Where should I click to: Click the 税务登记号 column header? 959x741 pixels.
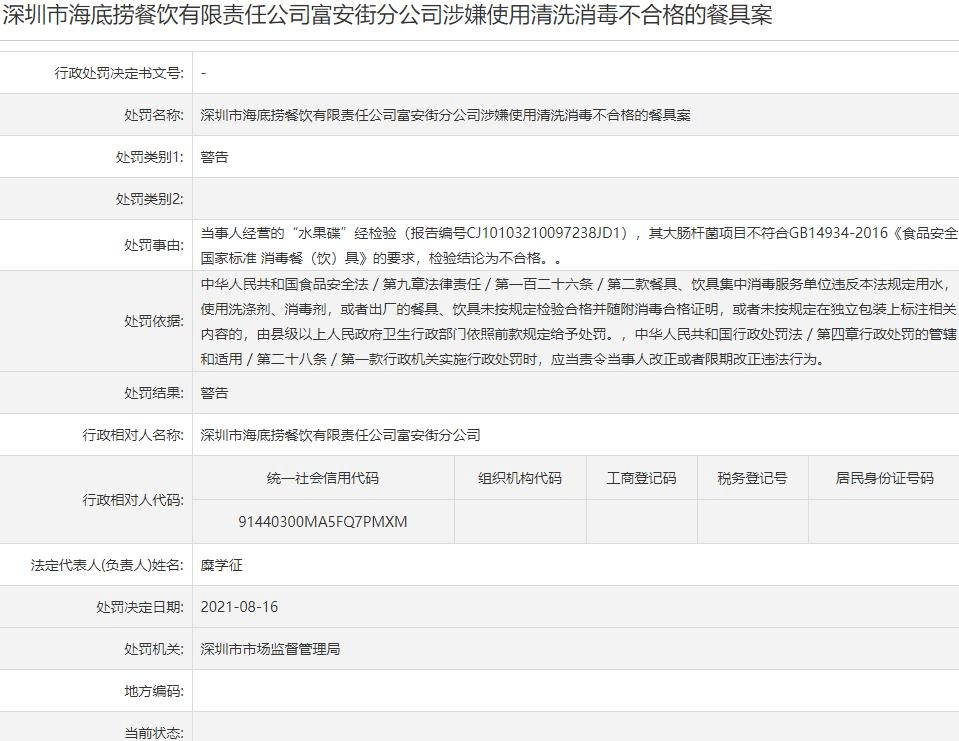[x=752, y=478]
